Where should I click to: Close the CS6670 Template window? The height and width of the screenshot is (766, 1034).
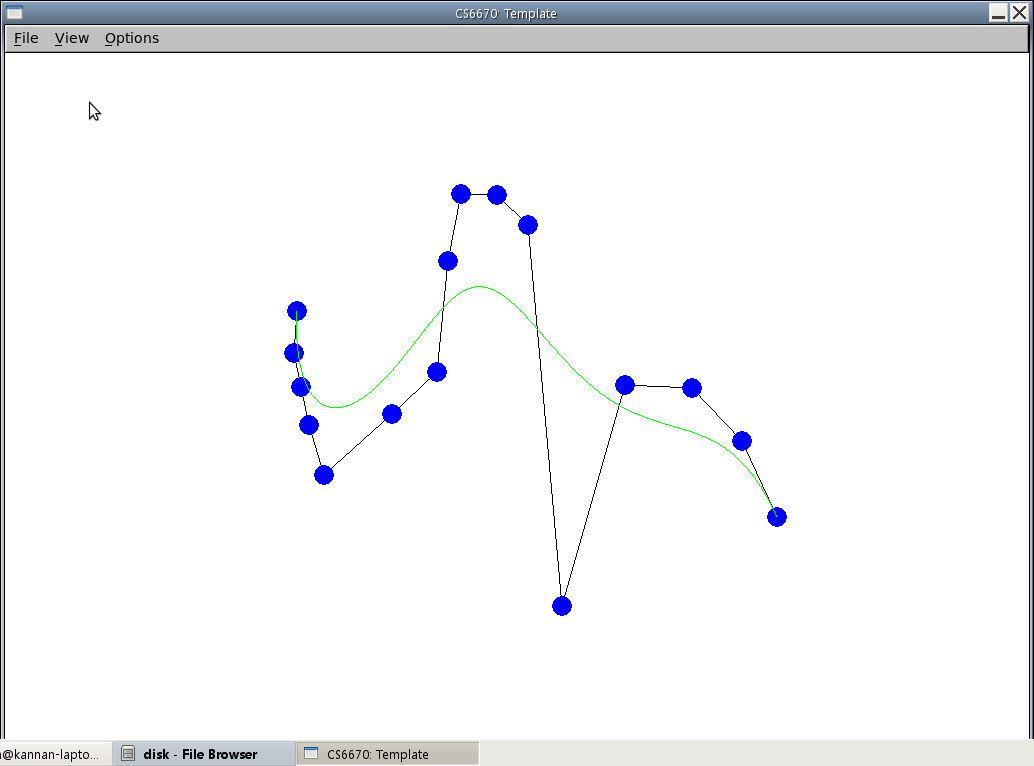[1019, 13]
